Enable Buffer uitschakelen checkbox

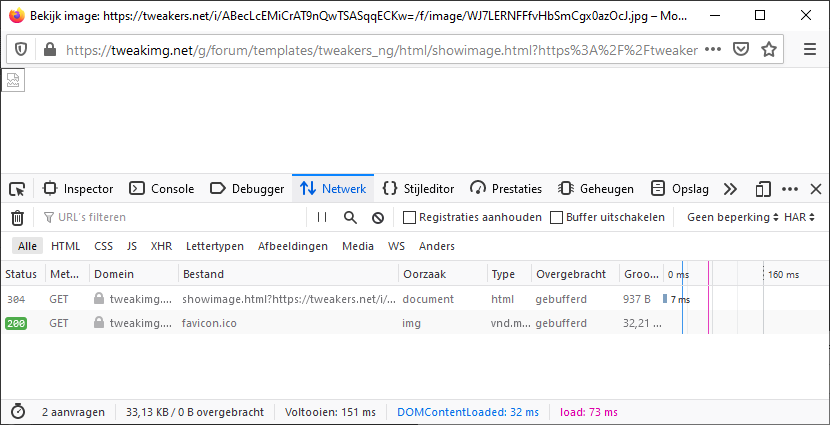556,218
